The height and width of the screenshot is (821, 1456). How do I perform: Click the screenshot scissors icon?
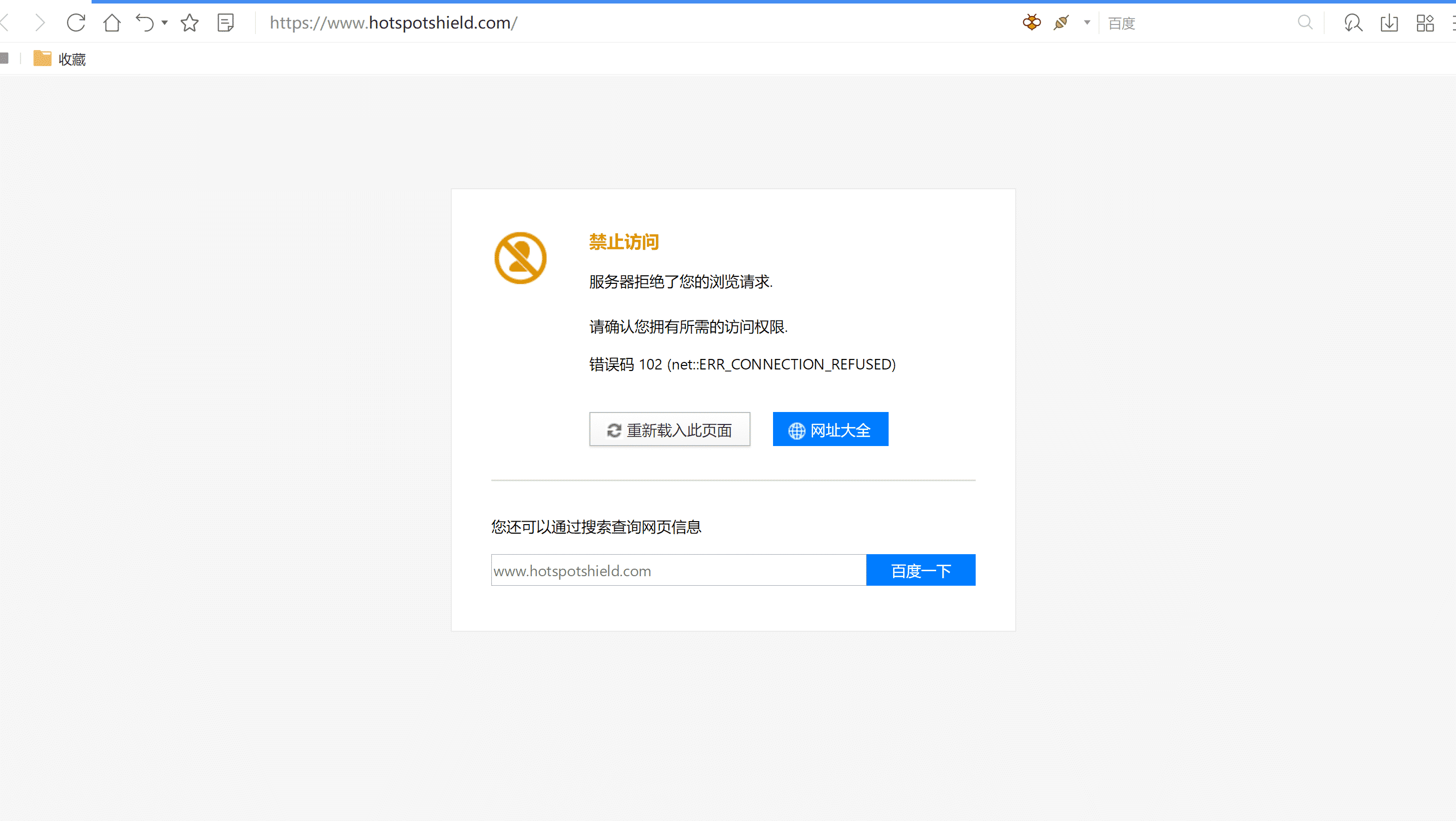[x=1353, y=23]
